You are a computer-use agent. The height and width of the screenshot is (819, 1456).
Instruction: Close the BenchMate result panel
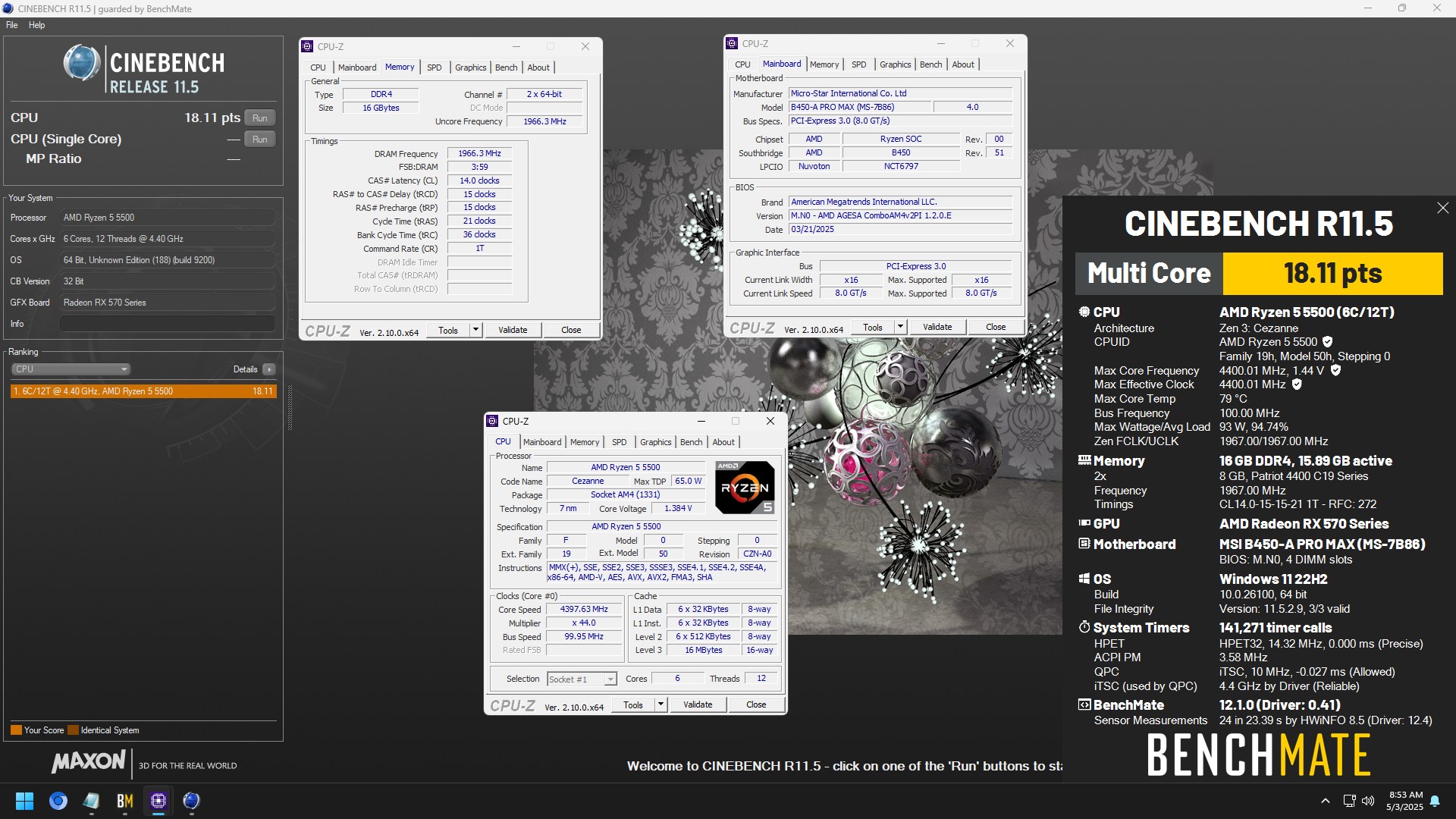coord(1442,208)
